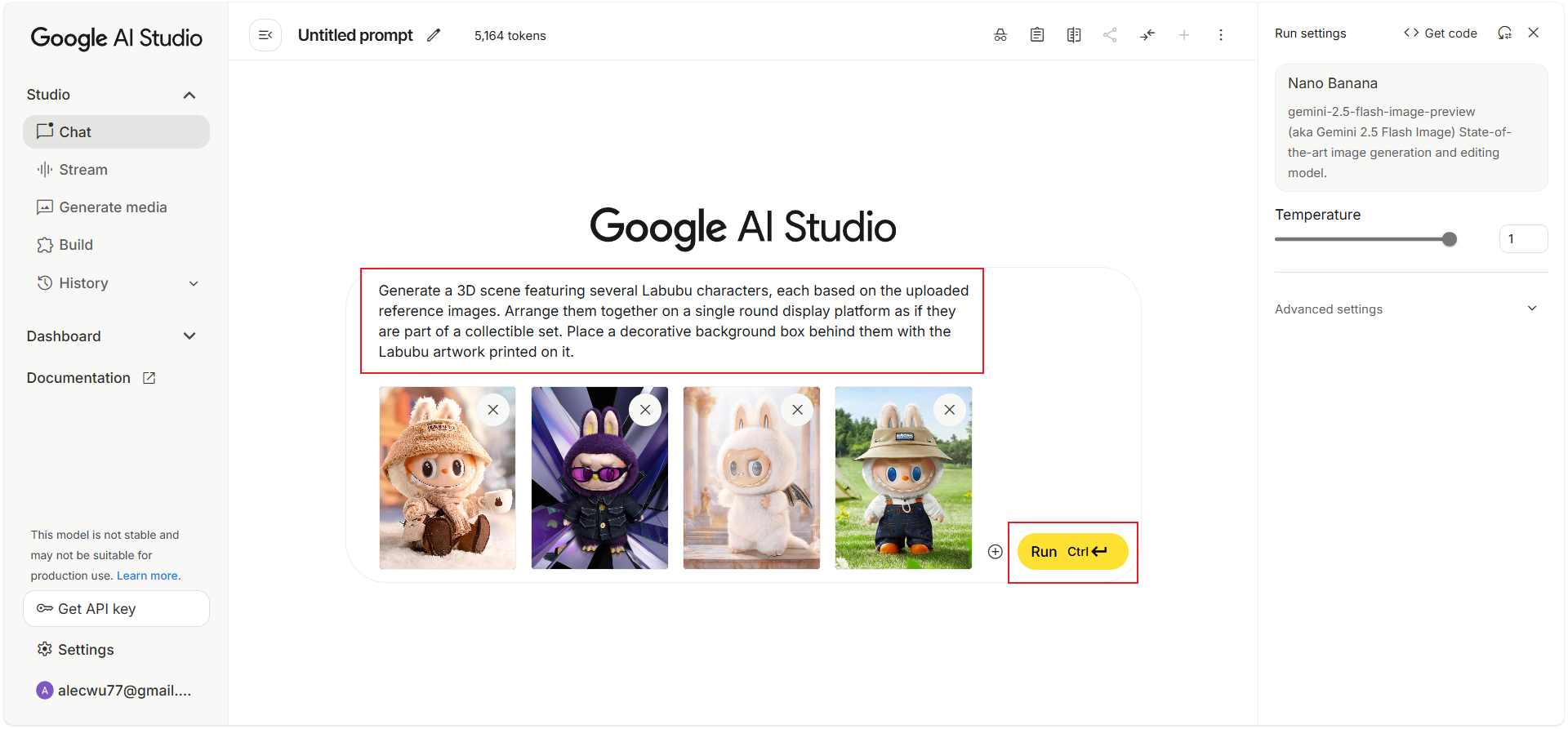Viewport: 1568px width, 729px height.
Task: Close the Run settings panel
Action: (1533, 33)
